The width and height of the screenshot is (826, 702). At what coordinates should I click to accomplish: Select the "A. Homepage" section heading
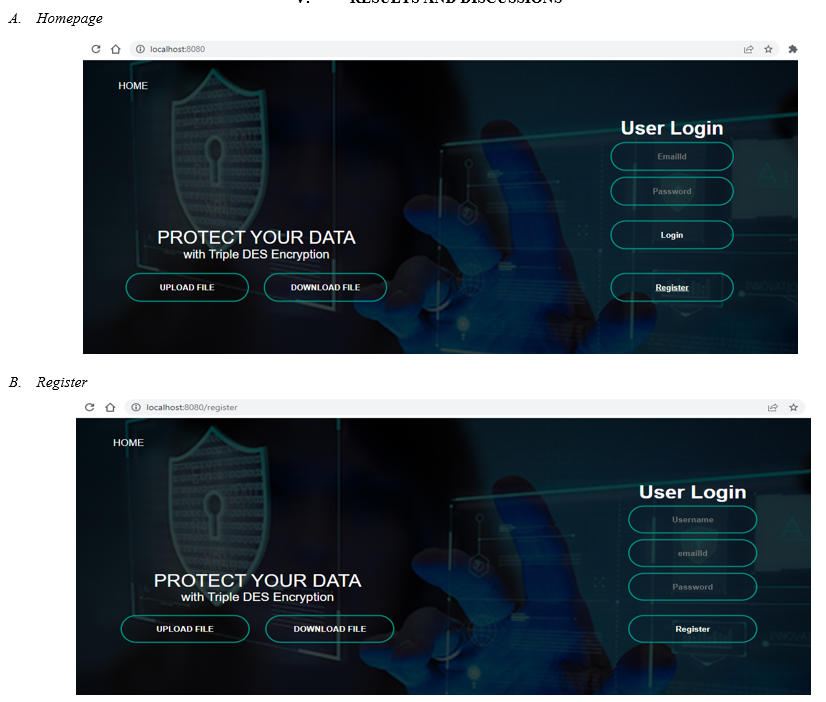[56, 18]
